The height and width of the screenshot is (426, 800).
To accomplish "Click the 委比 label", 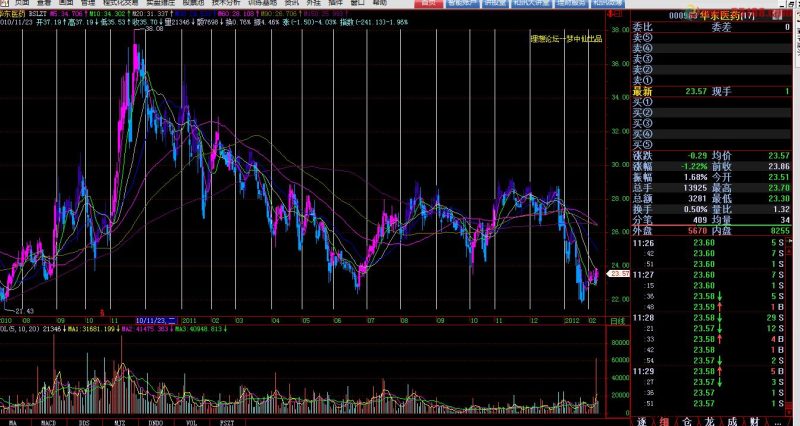I will click(x=642, y=27).
